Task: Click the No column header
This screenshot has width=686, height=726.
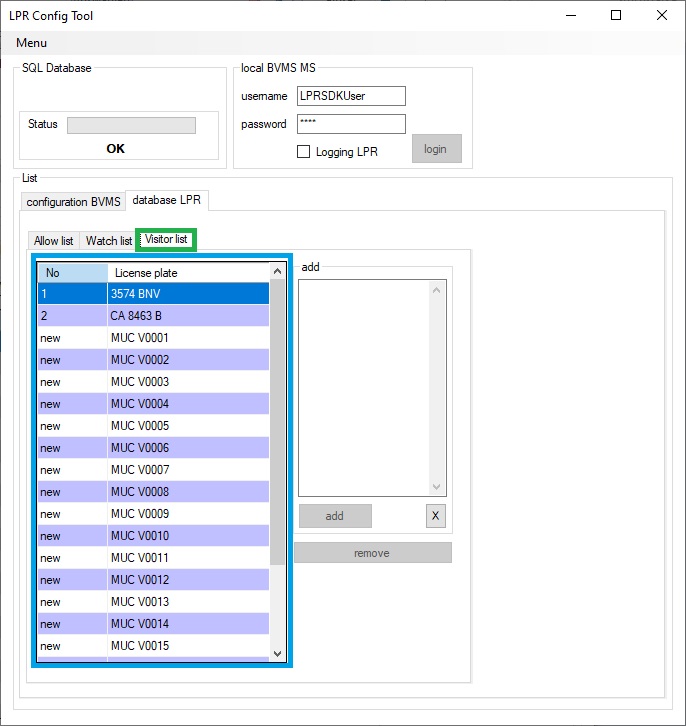Action: point(72,273)
